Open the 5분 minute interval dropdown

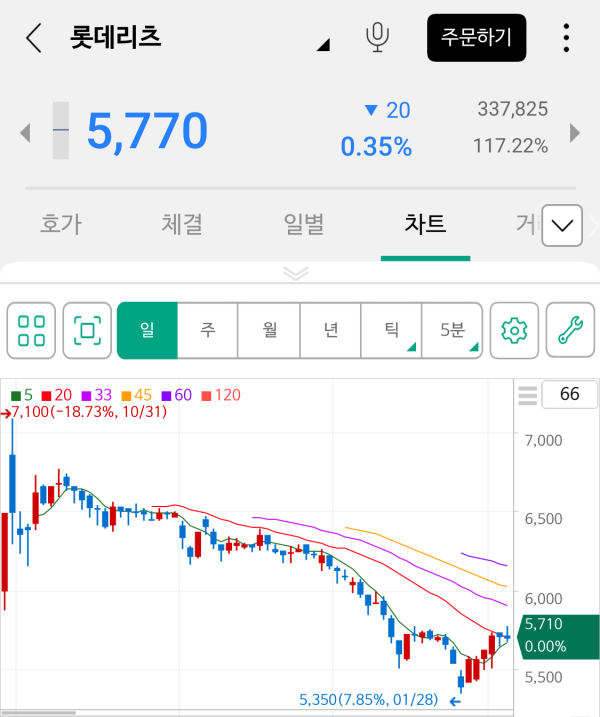click(x=452, y=330)
